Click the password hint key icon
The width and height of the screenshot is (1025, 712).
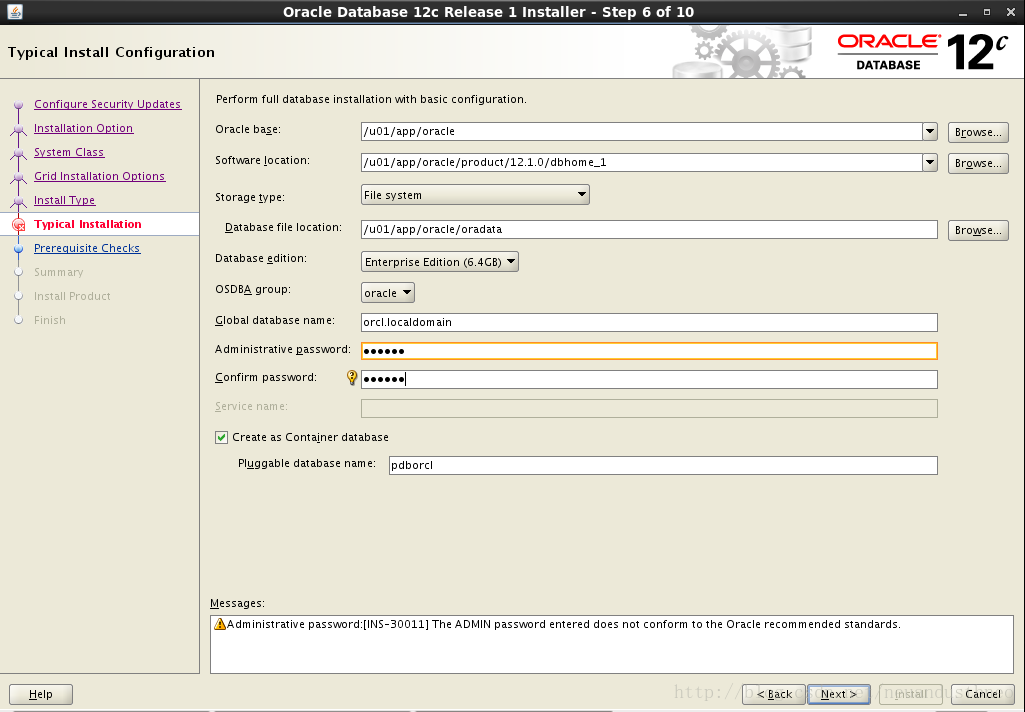(352, 377)
